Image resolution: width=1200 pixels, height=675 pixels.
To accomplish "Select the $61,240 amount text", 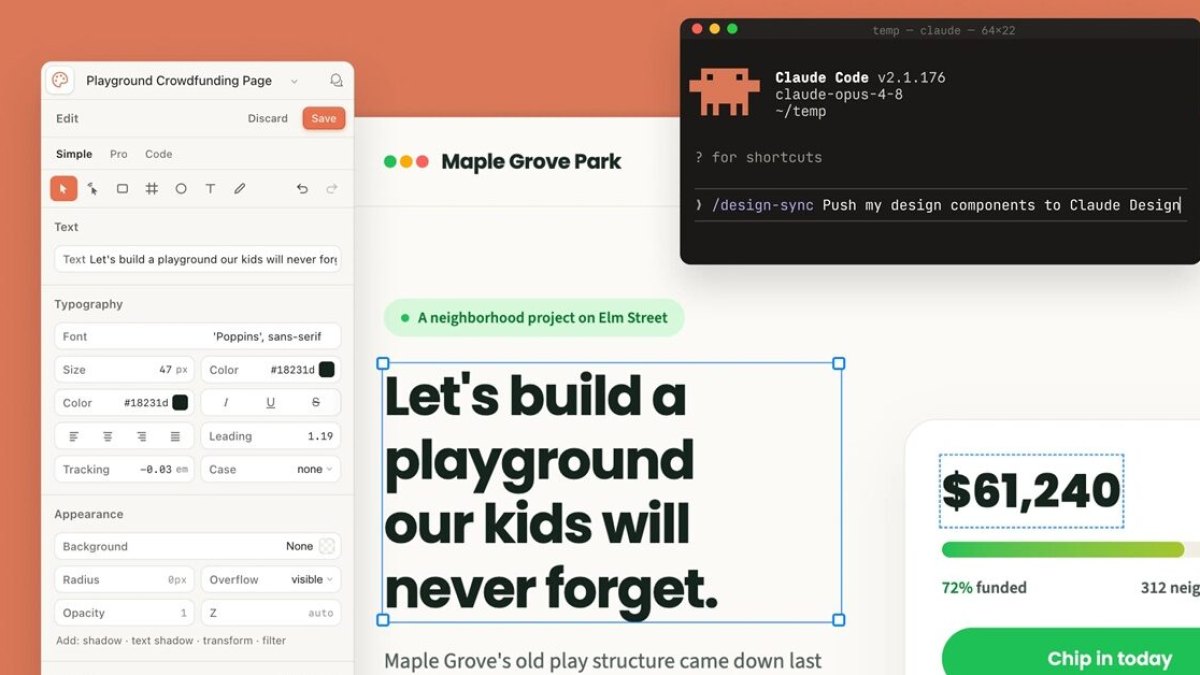I will click(x=1031, y=491).
